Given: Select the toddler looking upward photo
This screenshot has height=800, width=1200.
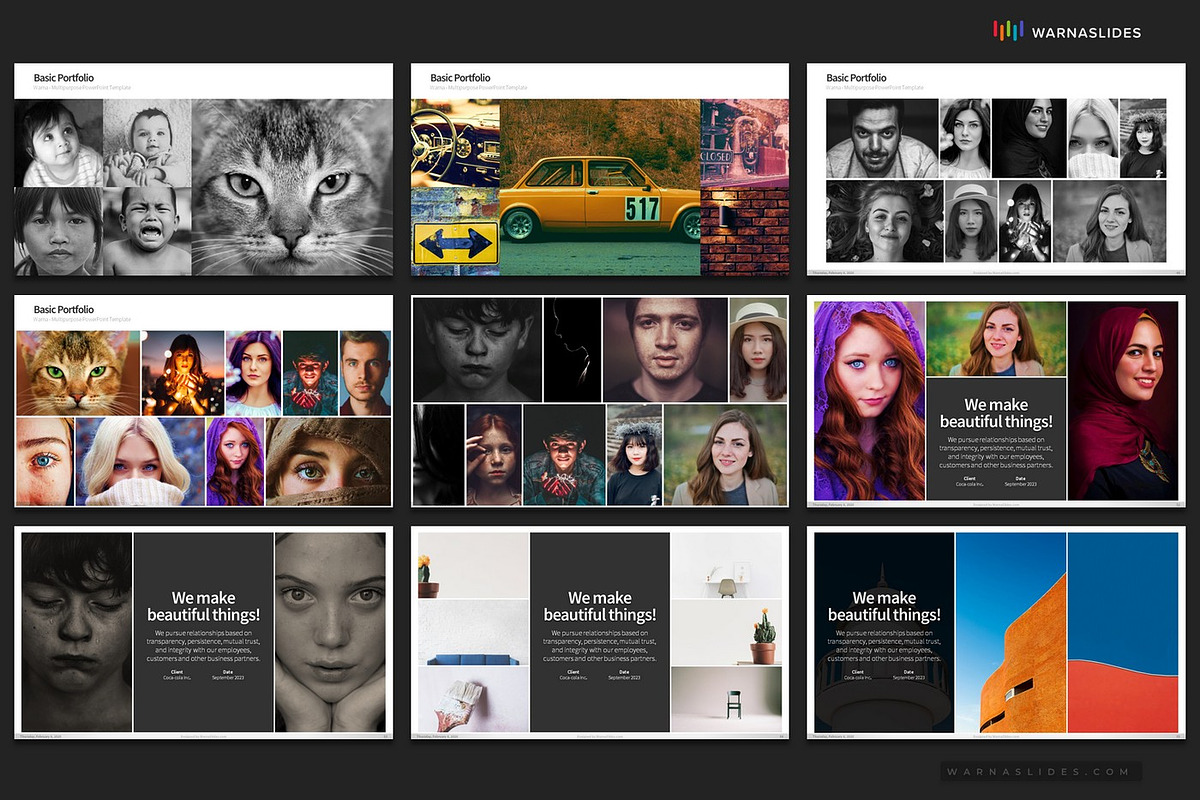Looking at the screenshot, I should pyautogui.click(x=59, y=142).
